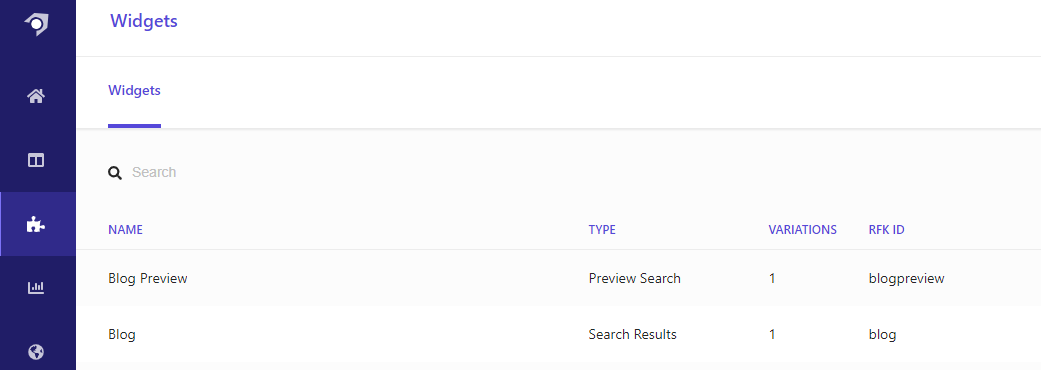Sort by the VARIATIONS column header
Image resolution: width=1041 pixels, height=370 pixels.
pos(803,230)
